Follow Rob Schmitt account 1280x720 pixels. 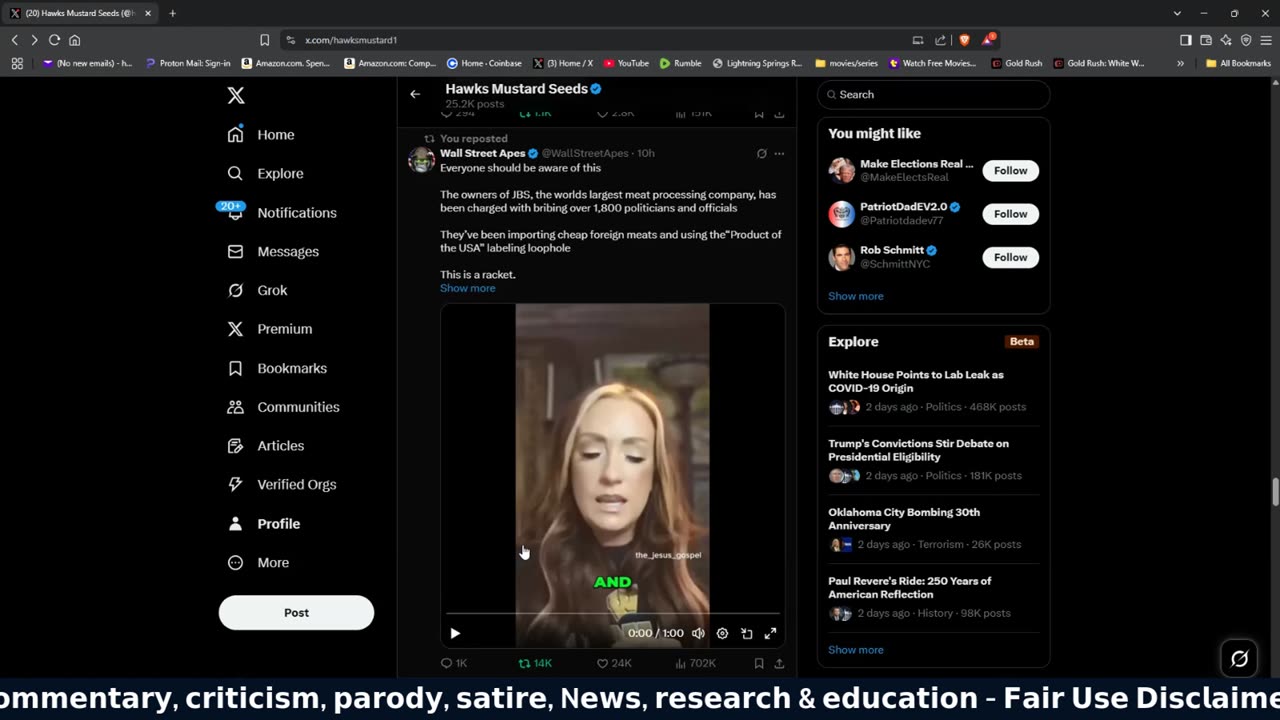point(1010,257)
